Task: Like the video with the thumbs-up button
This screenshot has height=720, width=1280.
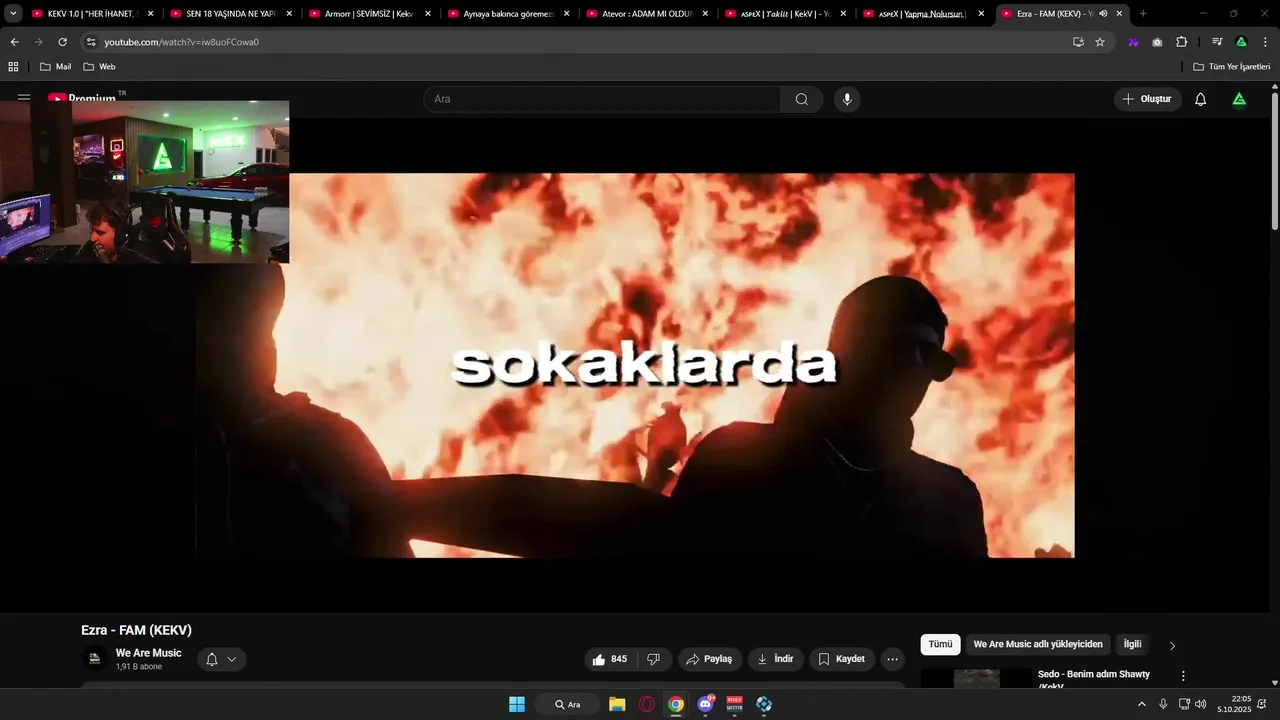Action: (x=609, y=659)
